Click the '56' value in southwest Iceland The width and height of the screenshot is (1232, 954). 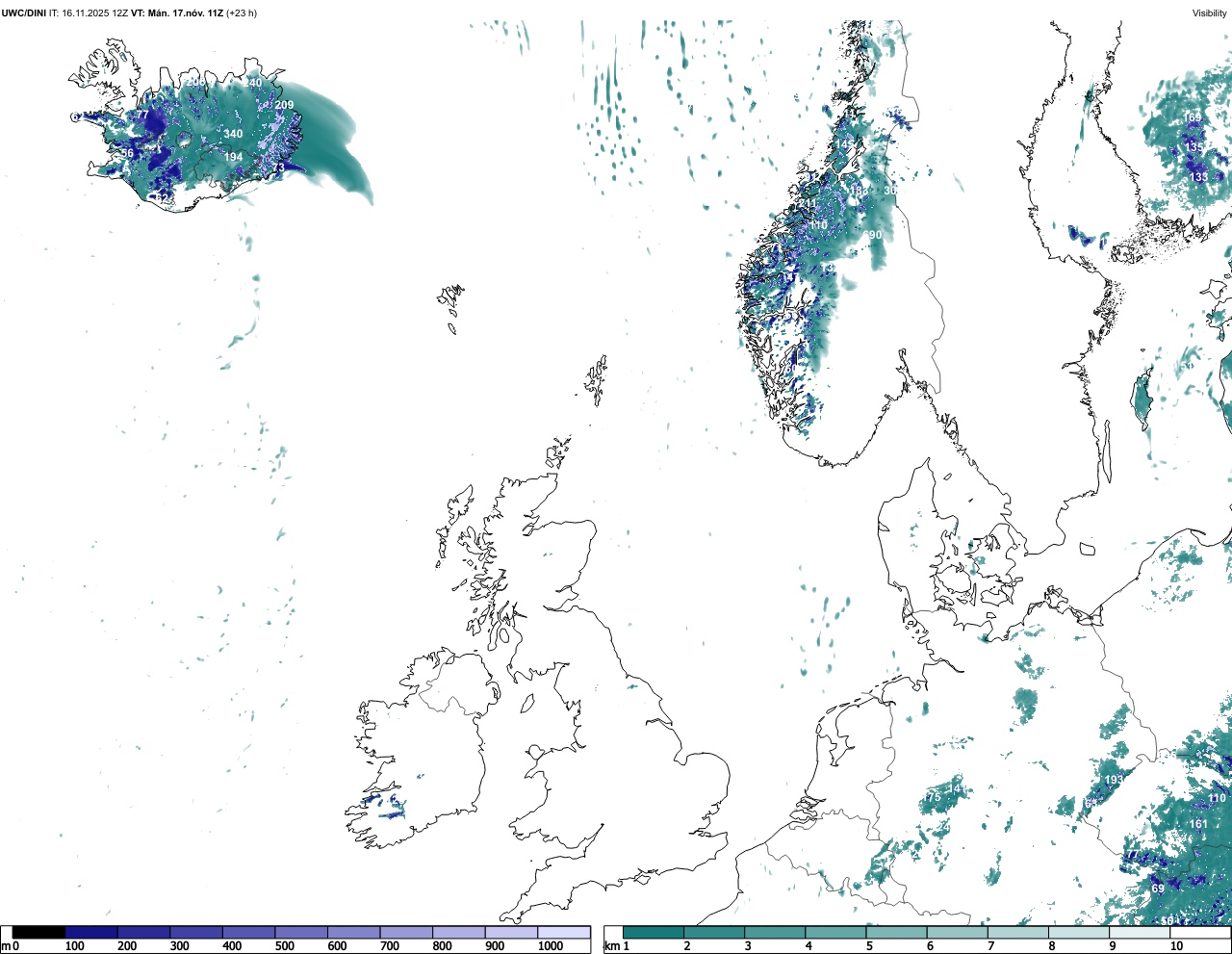pyautogui.click(x=127, y=153)
